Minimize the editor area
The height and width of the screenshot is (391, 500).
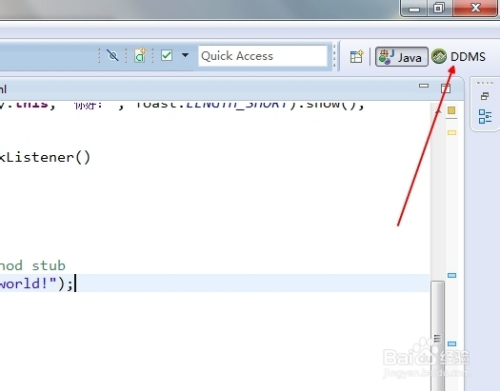(x=424, y=86)
